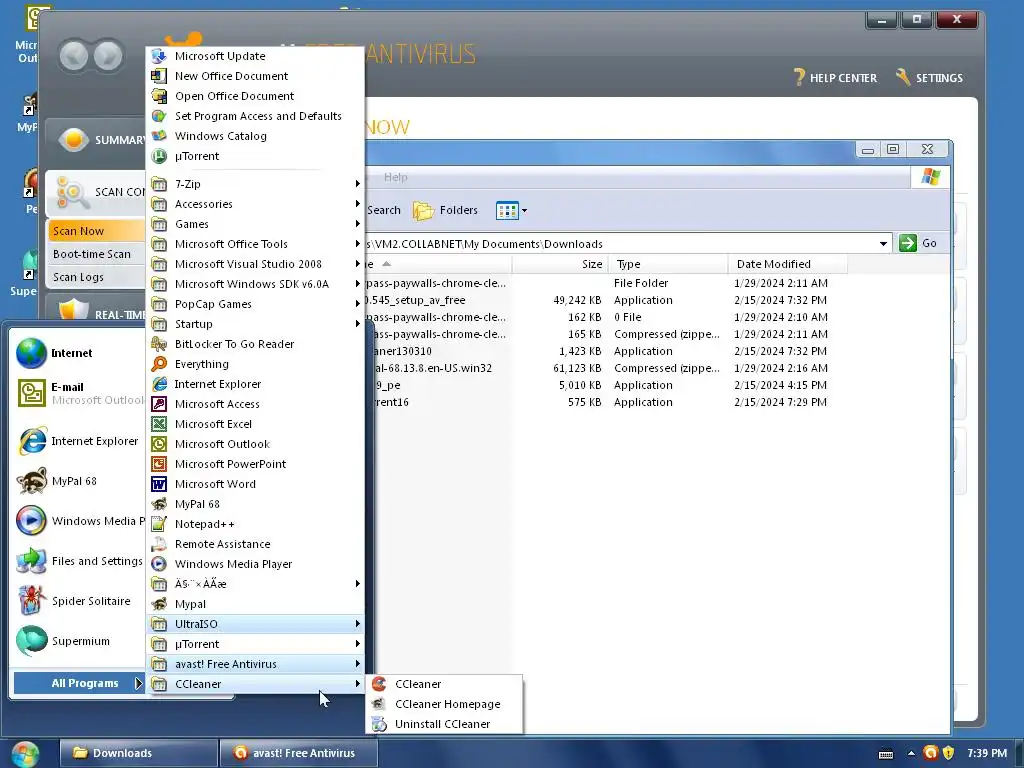Select Uninstall CCleaner

(444, 724)
